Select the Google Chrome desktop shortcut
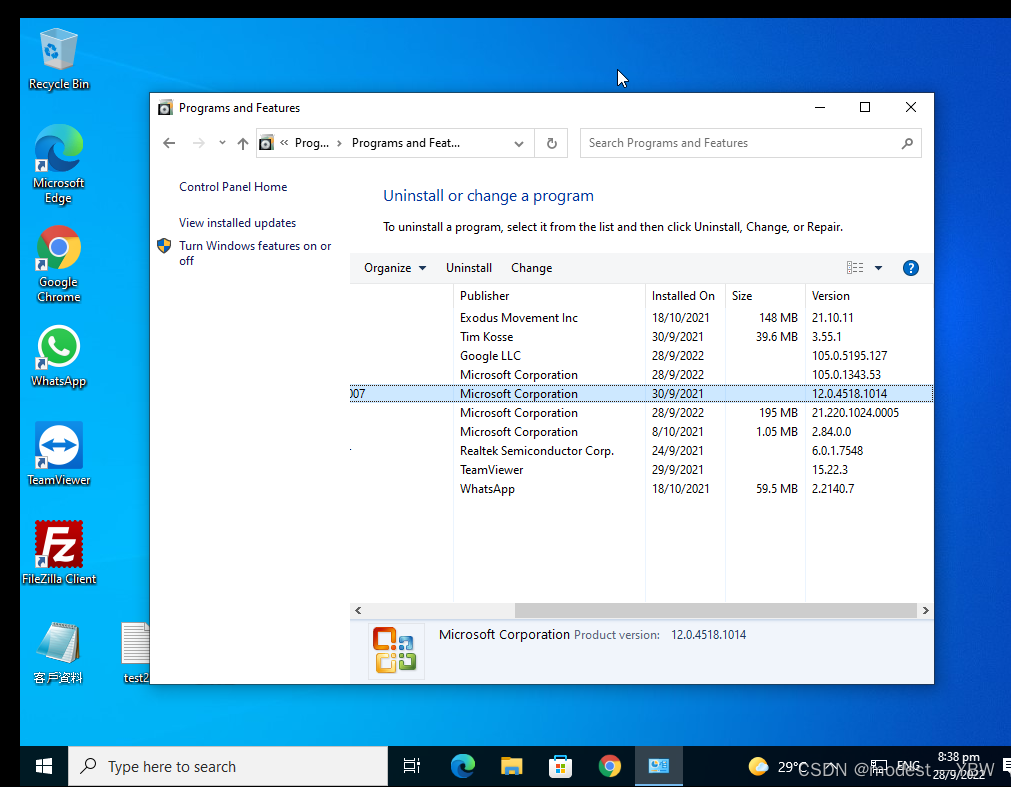The image size is (1011, 787). coord(59,264)
